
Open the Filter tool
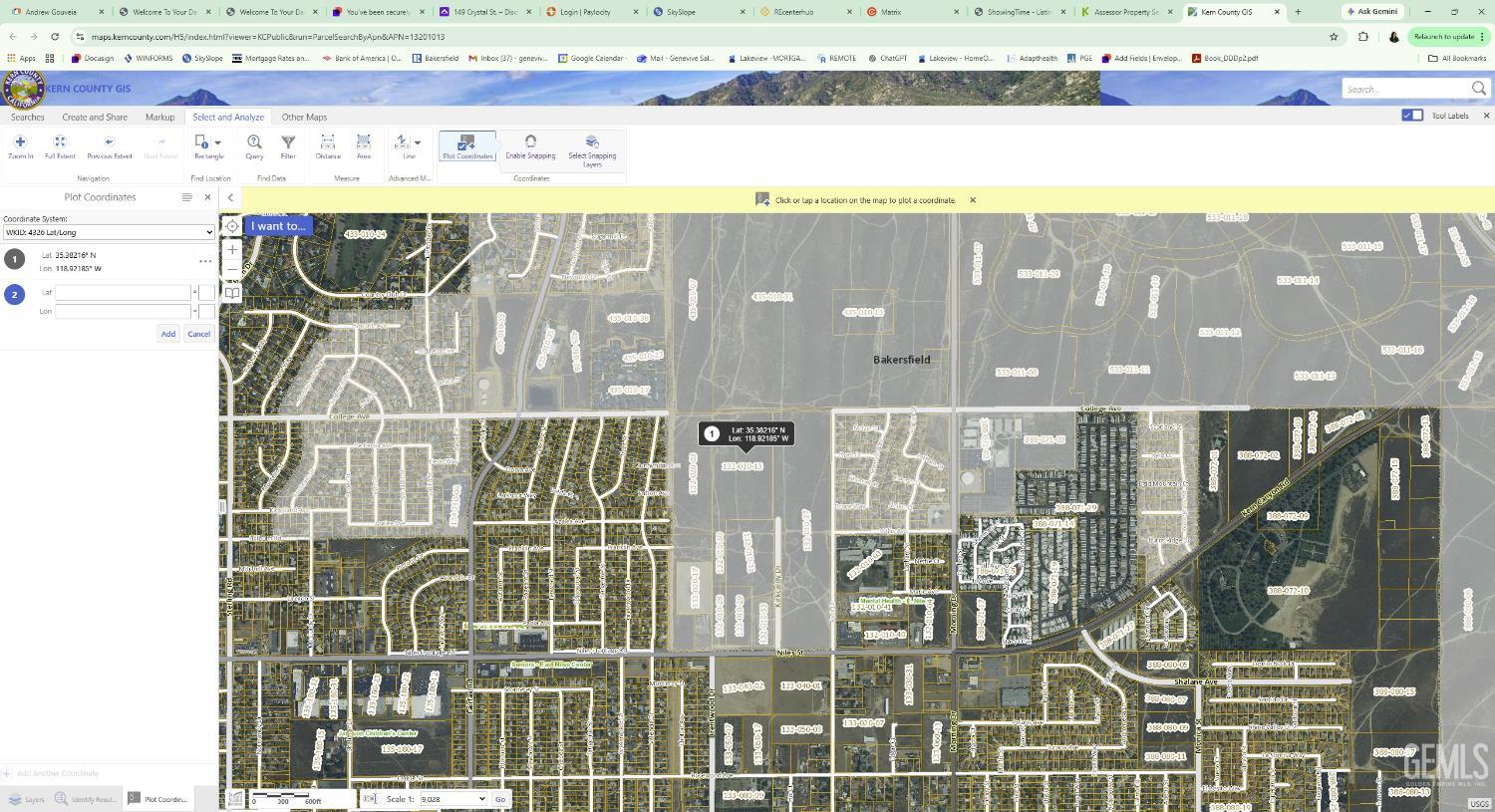coord(288,147)
